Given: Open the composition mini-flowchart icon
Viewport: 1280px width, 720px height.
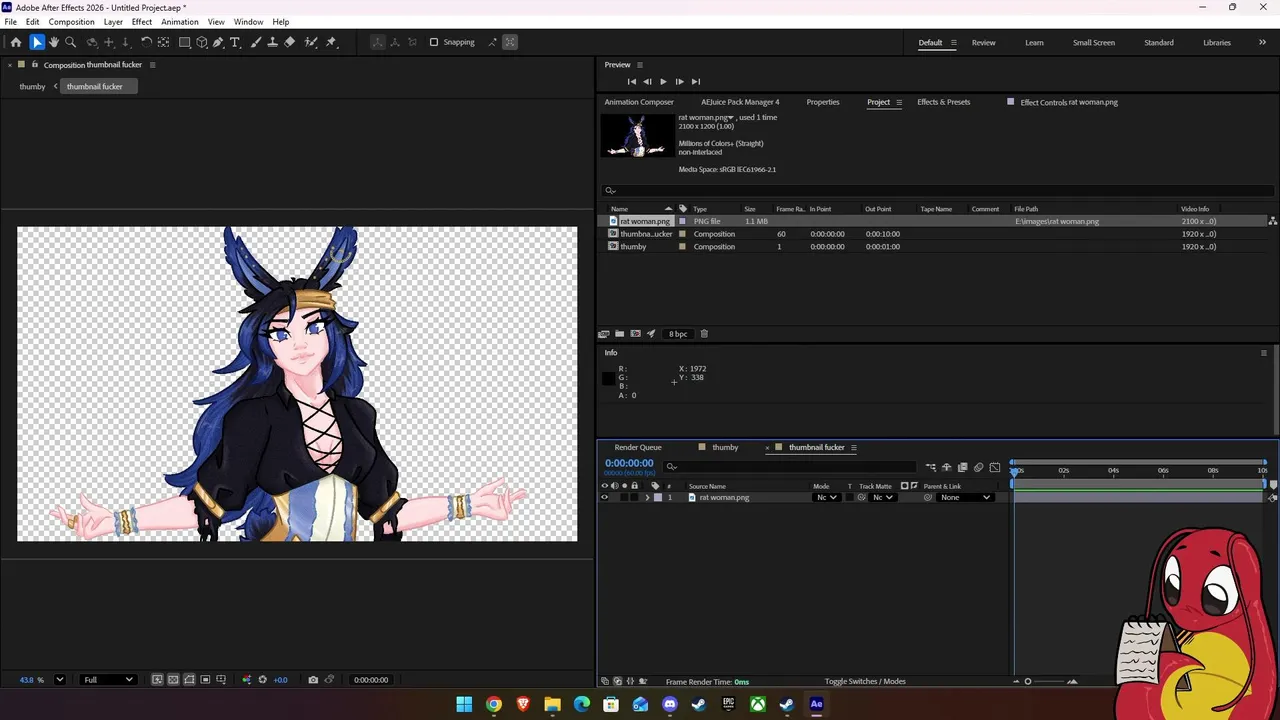Looking at the screenshot, I should click(930, 467).
